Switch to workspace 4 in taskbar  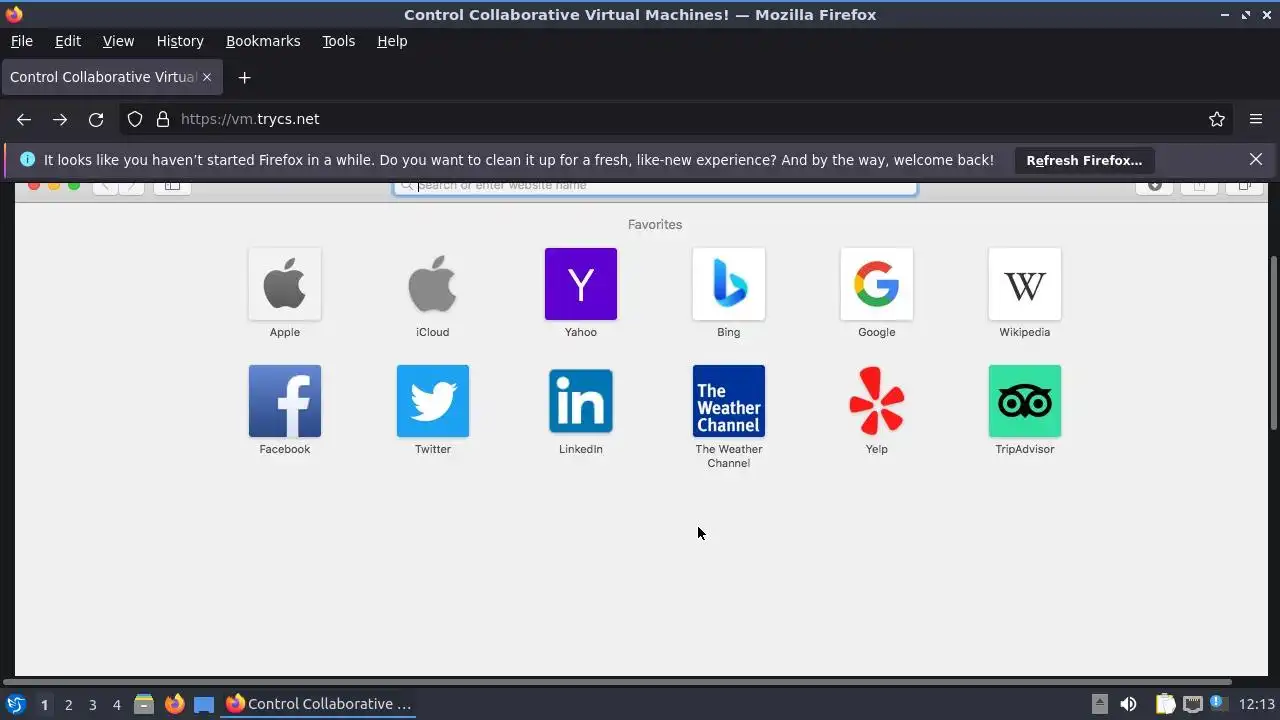116,704
